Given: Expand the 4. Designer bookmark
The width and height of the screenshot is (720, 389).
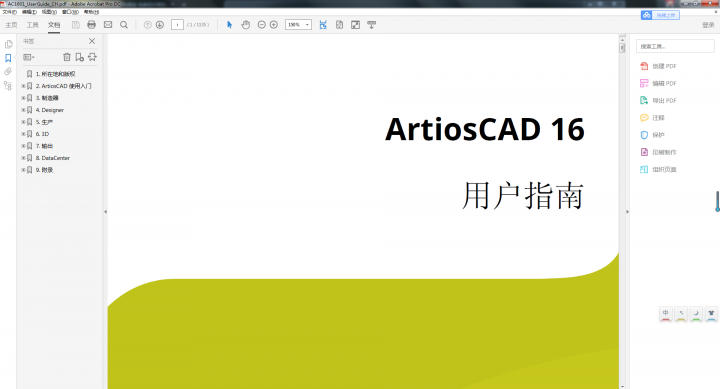Looking at the screenshot, I should point(23,110).
